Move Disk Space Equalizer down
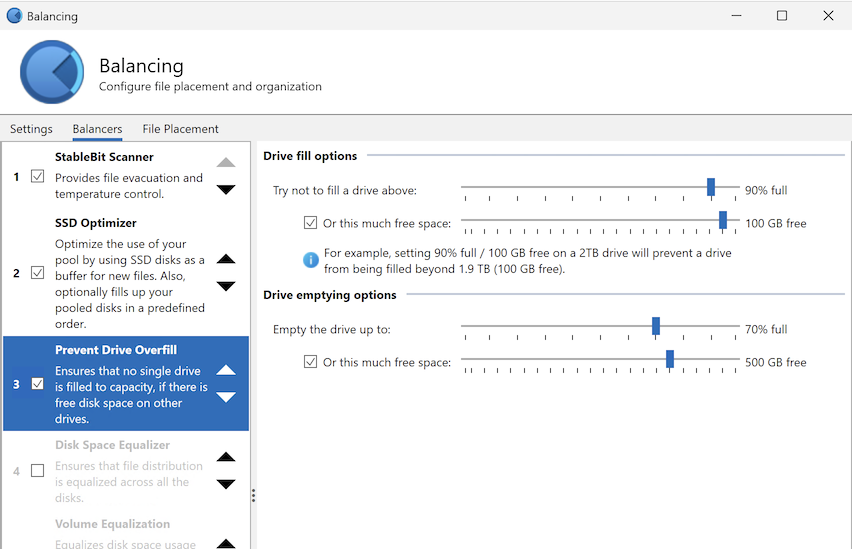Image resolution: width=852 pixels, height=549 pixels. point(226,484)
